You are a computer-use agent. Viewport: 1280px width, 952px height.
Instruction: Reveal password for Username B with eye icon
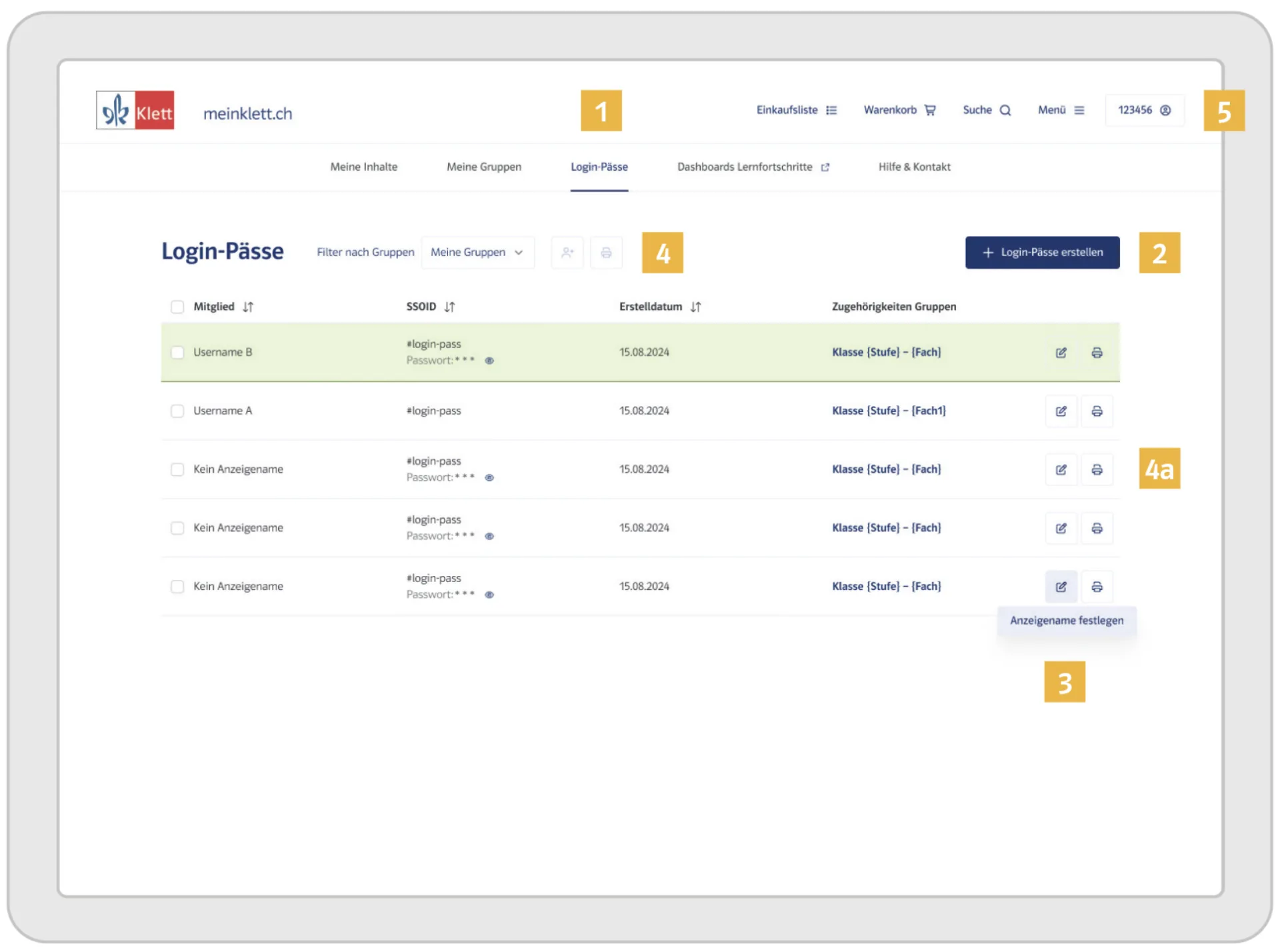(x=489, y=361)
